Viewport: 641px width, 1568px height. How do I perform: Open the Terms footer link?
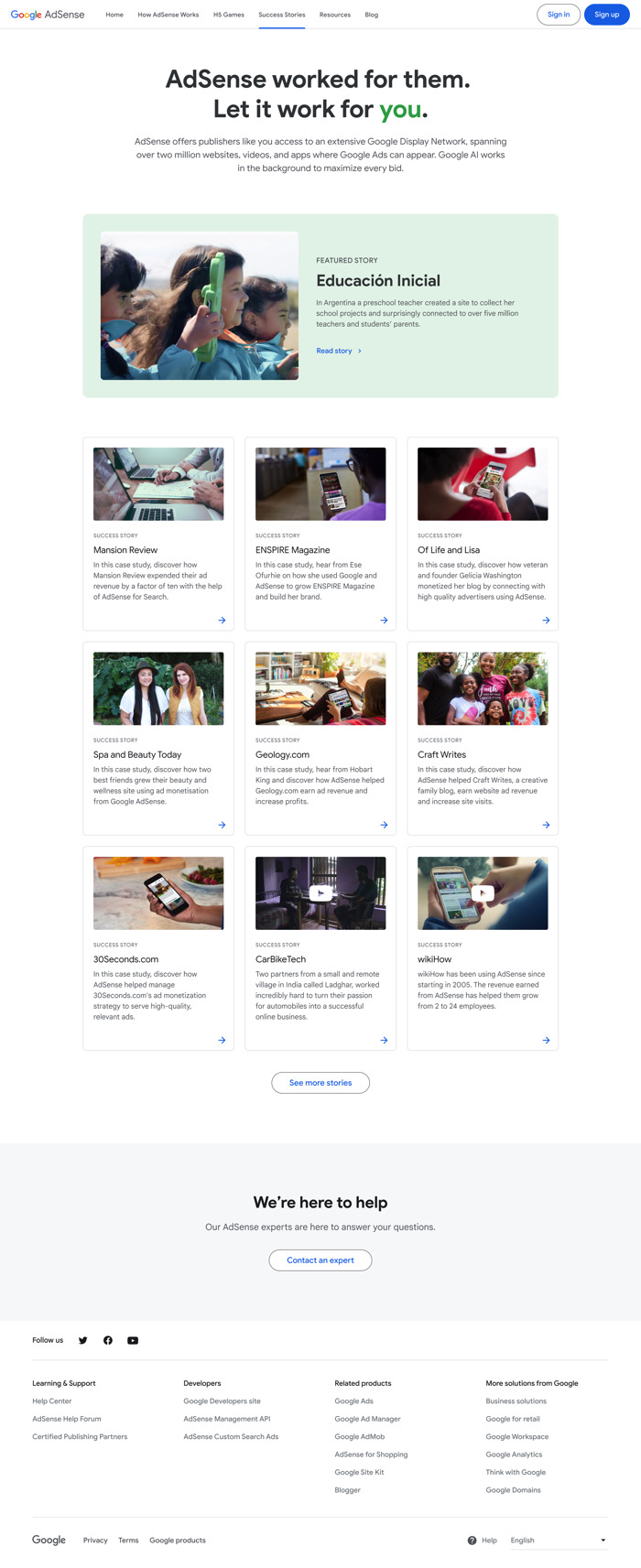coord(128,1541)
